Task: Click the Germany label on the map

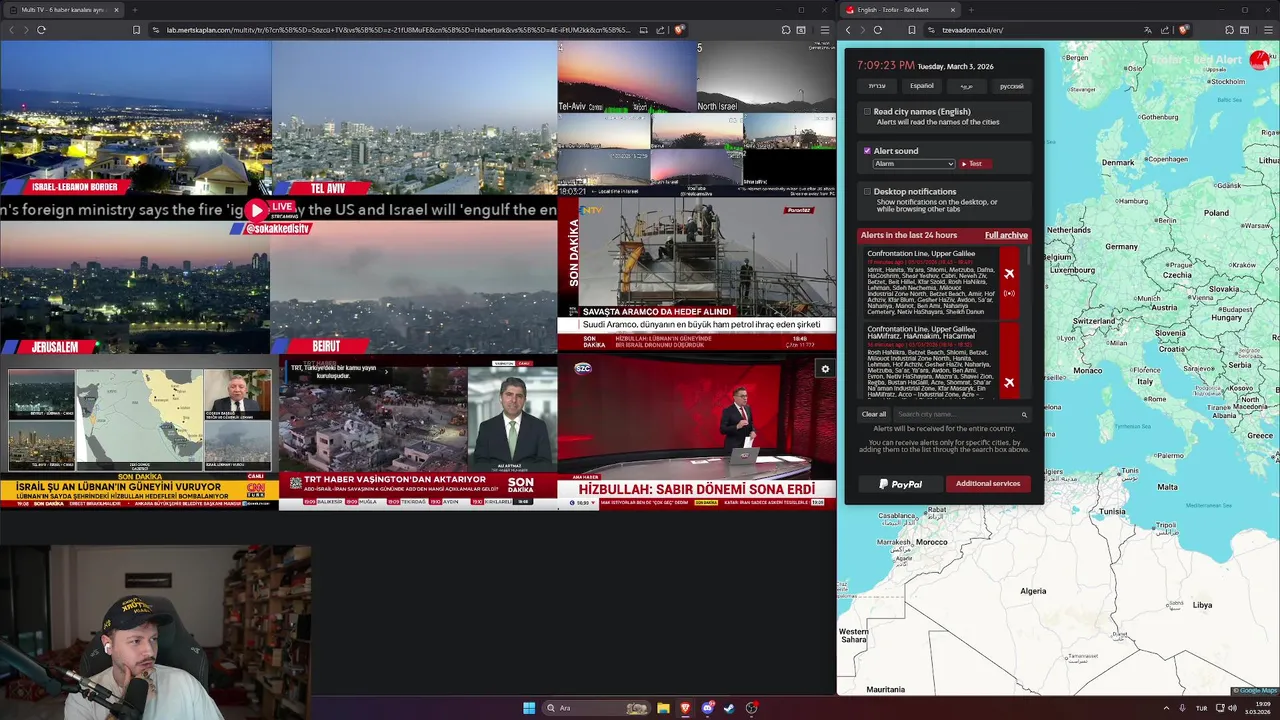Action: pos(1121,246)
